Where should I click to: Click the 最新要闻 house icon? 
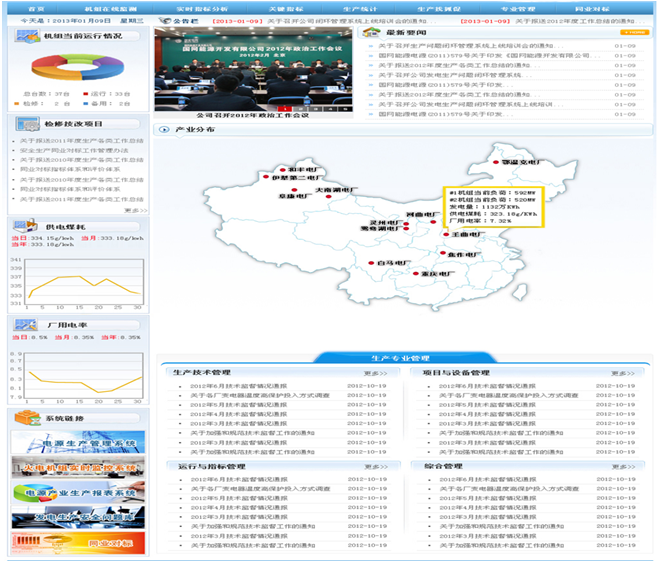[372, 32]
